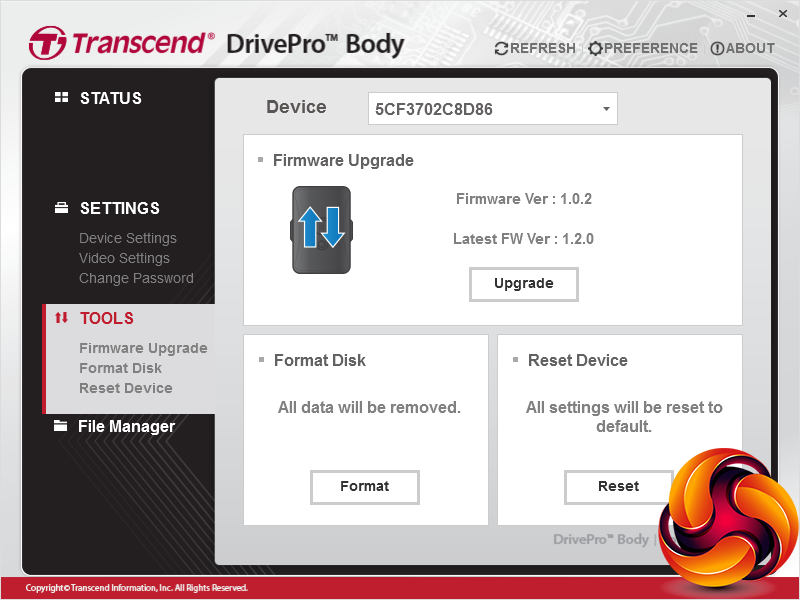Click 'All data will be removed.' text
Image resolution: width=800 pixels, height=600 pixels.
(x=369, y=407)
